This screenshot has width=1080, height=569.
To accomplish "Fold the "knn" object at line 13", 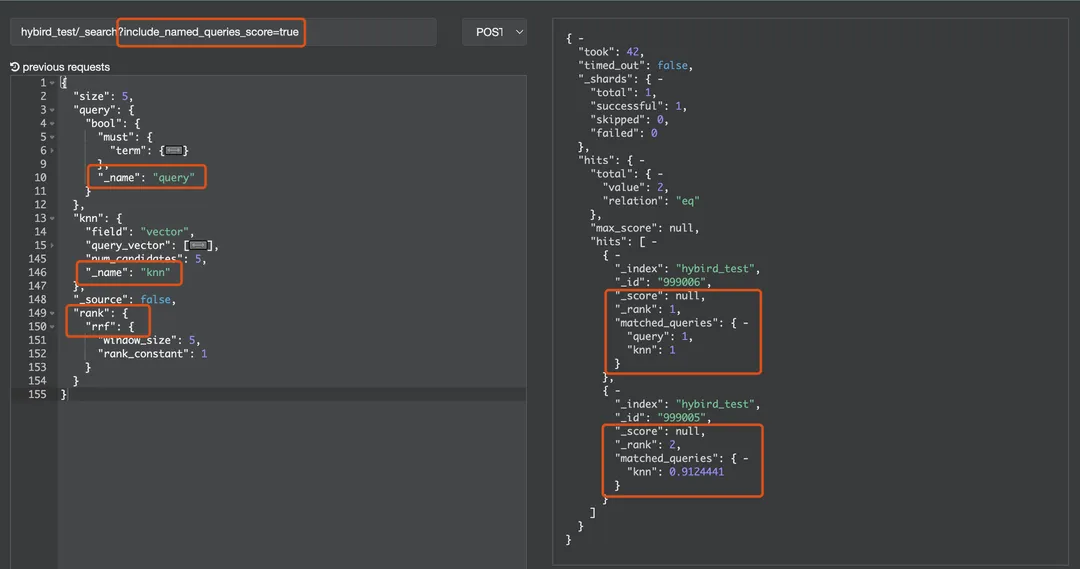I will pos(52,218).
